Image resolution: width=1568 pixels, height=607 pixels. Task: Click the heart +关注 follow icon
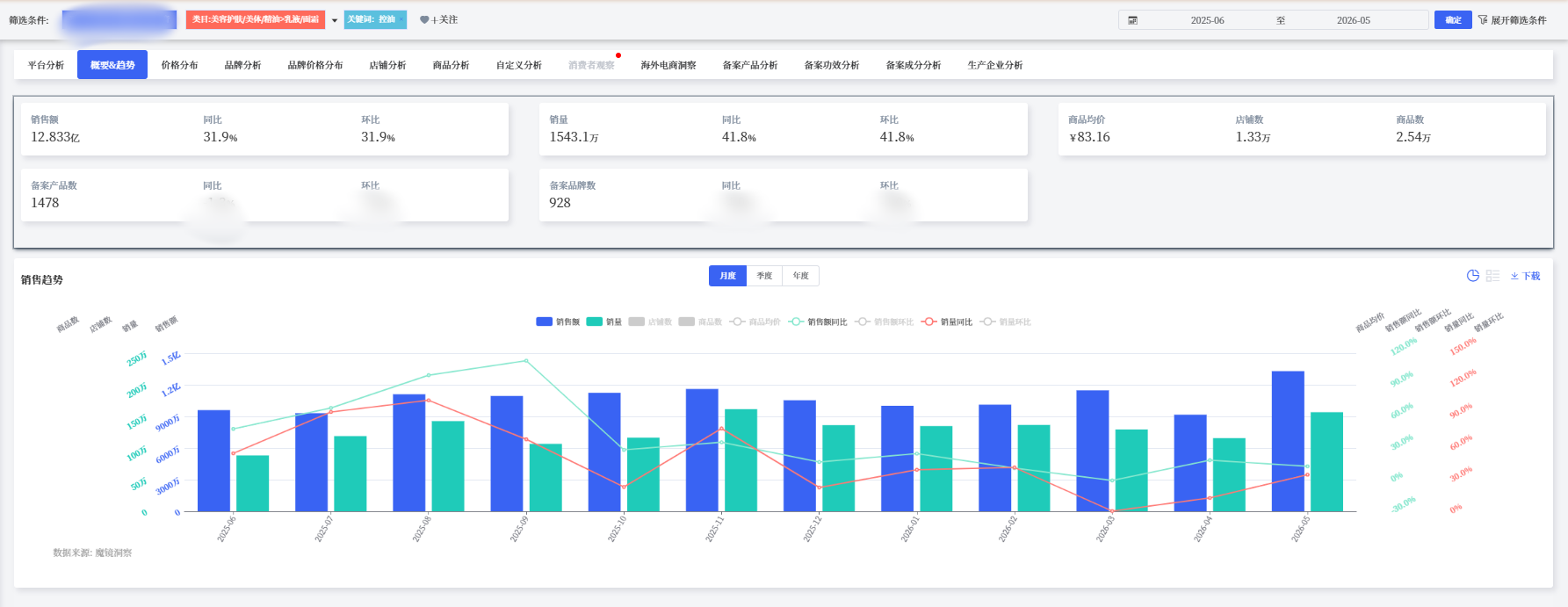coord(424,20)
